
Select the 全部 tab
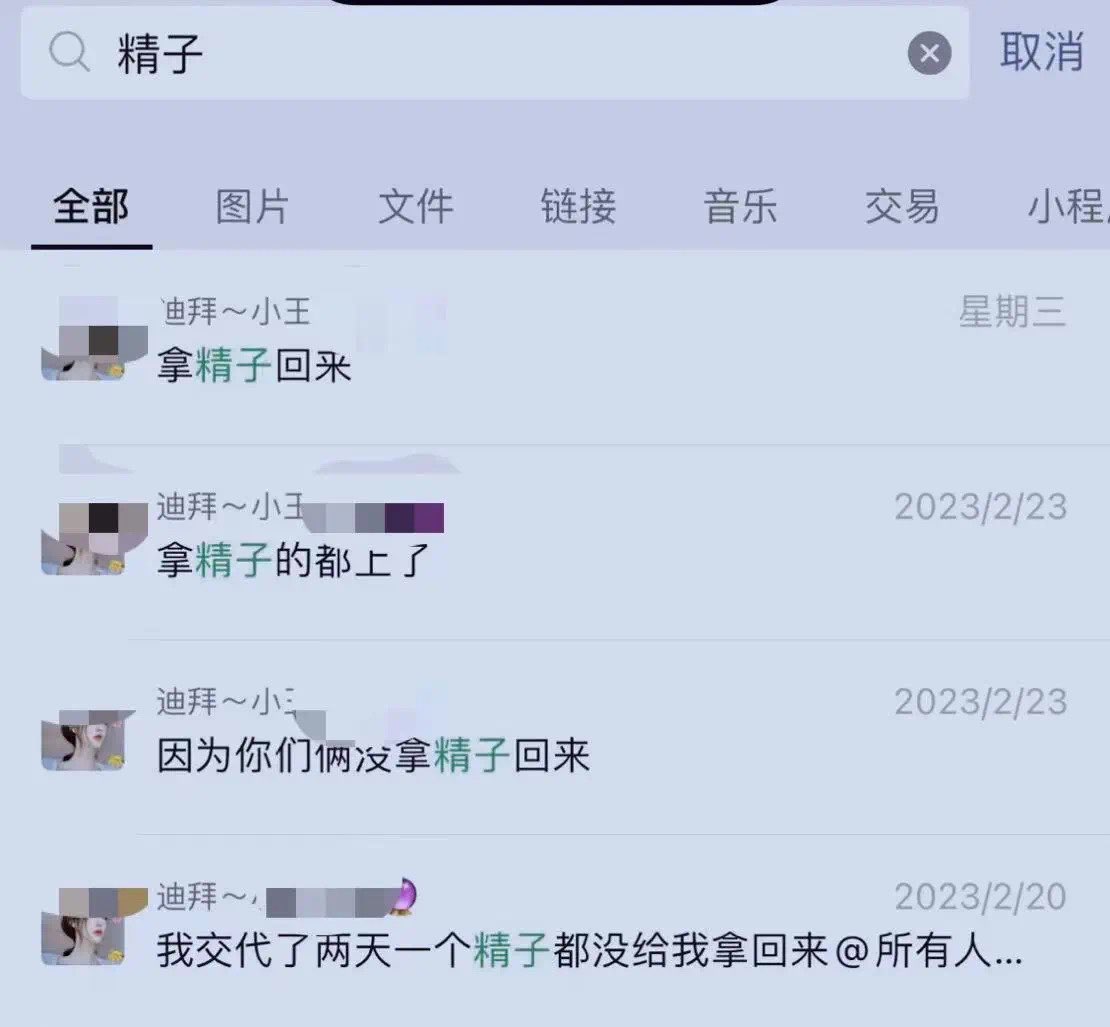pos(91,207)
